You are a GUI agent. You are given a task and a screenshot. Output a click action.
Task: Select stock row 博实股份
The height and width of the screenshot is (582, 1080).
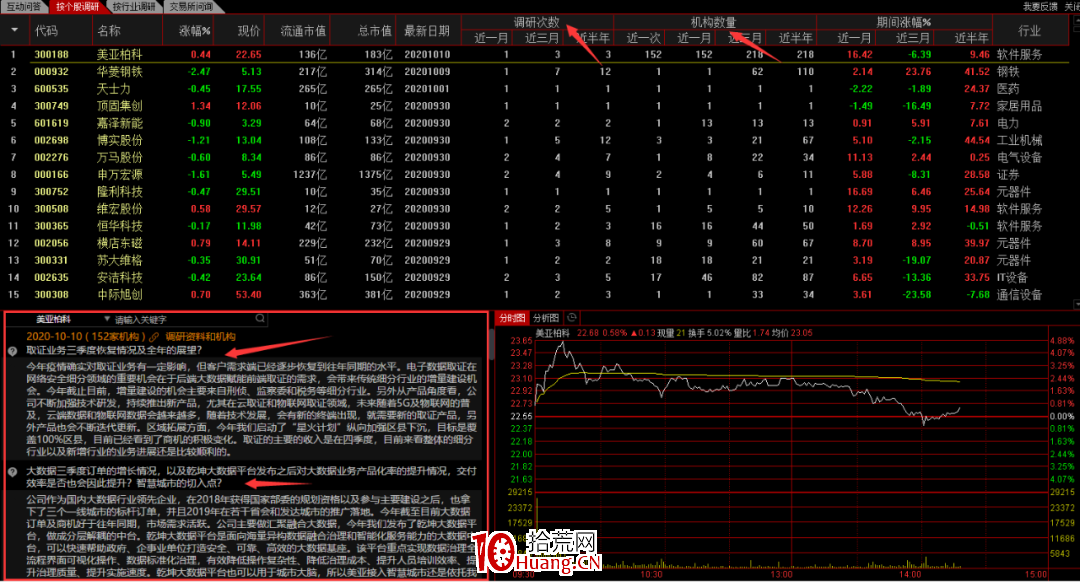coord(536,141)
